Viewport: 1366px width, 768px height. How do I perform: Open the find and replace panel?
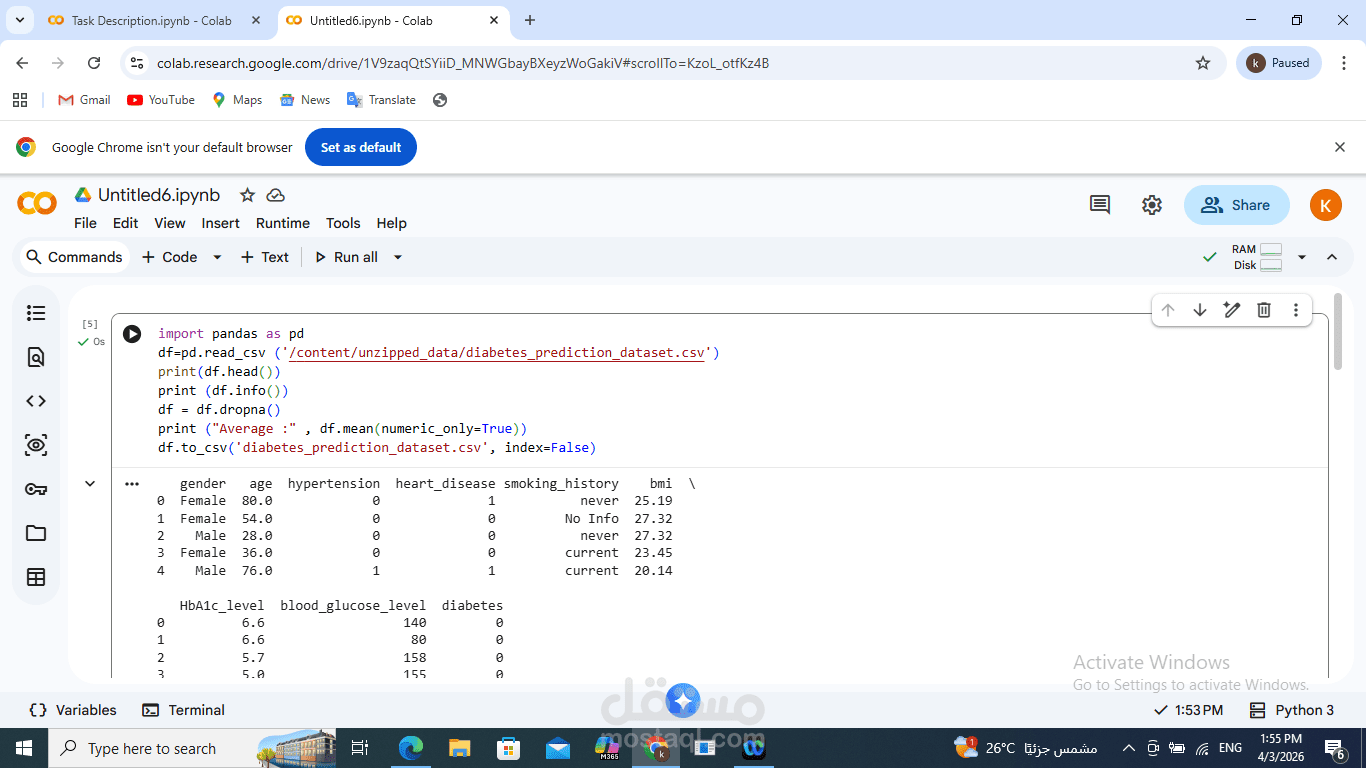click(36, 356)
